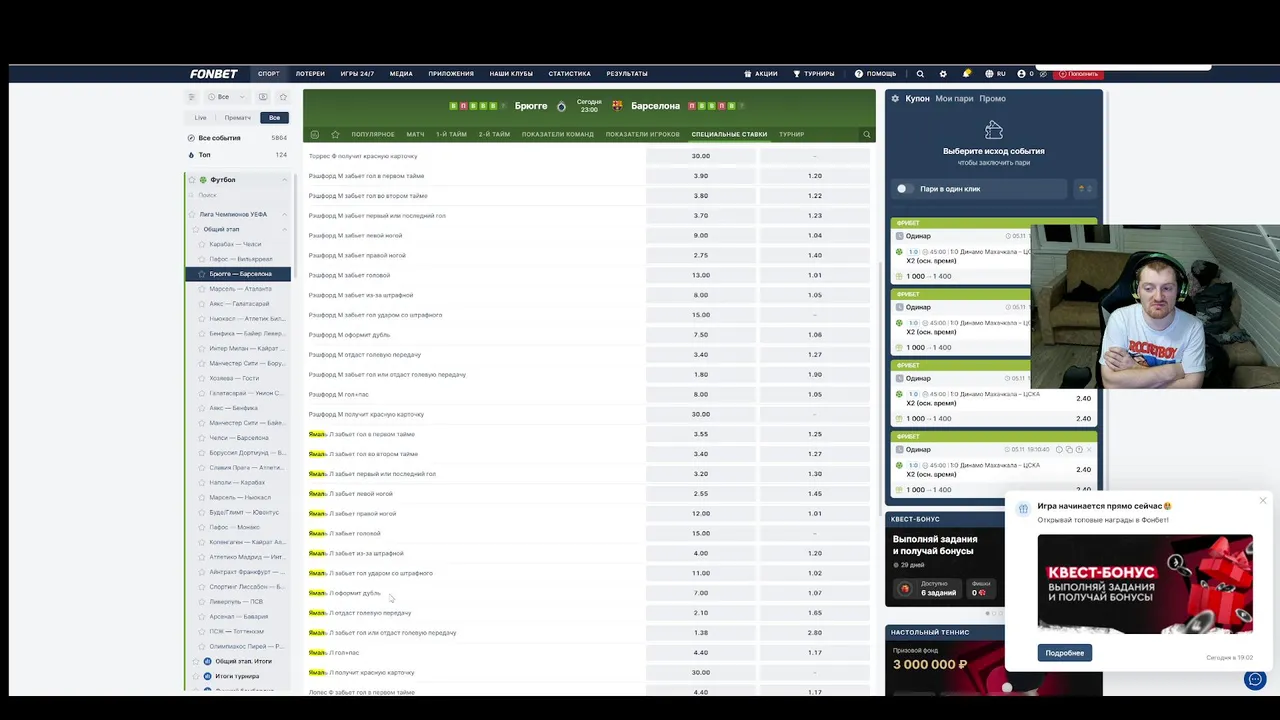Screen dimensions: 1280x720
Task: Favorite the Марсель — Аталанта match star
Action: tap(201, 289)
